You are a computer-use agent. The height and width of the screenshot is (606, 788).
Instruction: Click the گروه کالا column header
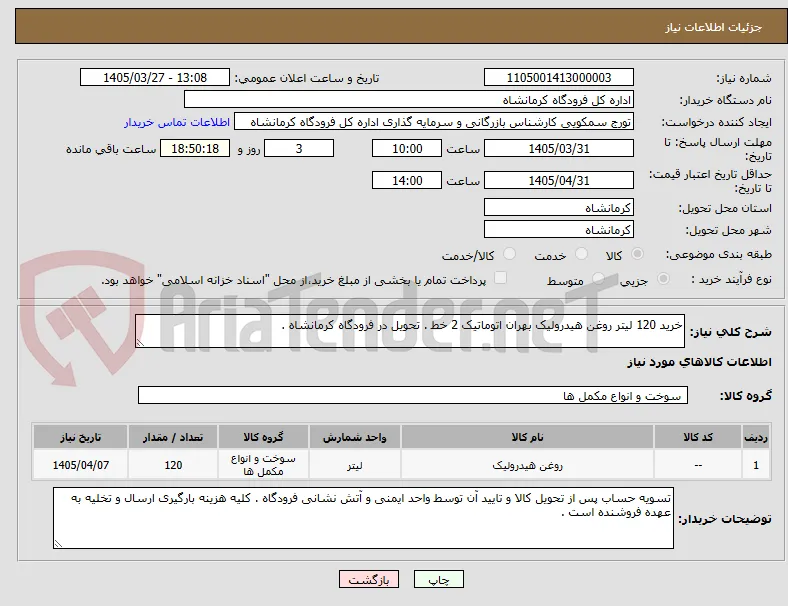point(263,437)
